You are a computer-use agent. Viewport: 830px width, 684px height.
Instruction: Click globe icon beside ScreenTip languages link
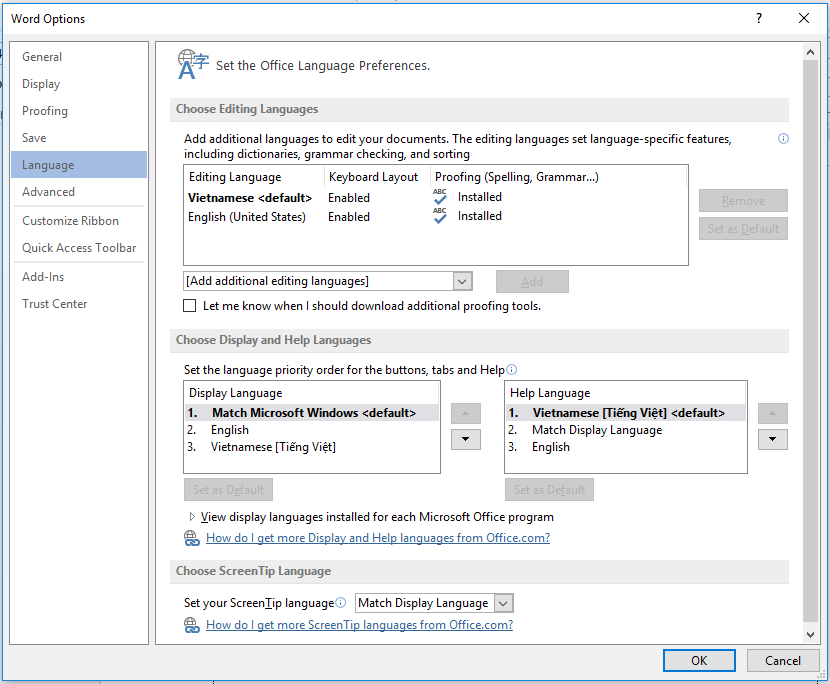tap(192, 625)
